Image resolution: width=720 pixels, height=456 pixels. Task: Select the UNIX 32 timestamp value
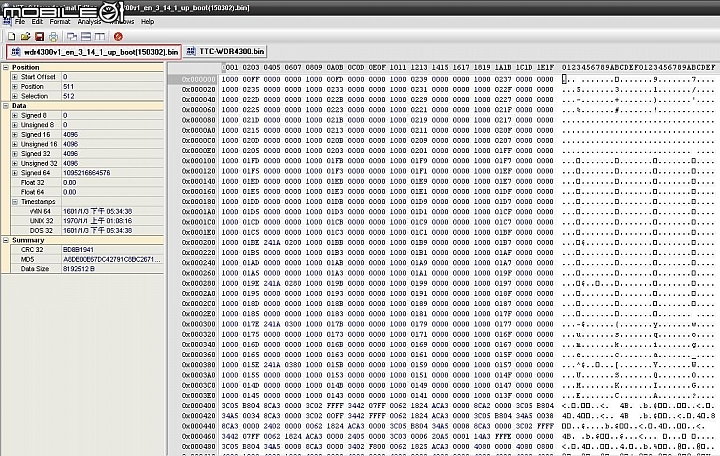pos(97,221)
